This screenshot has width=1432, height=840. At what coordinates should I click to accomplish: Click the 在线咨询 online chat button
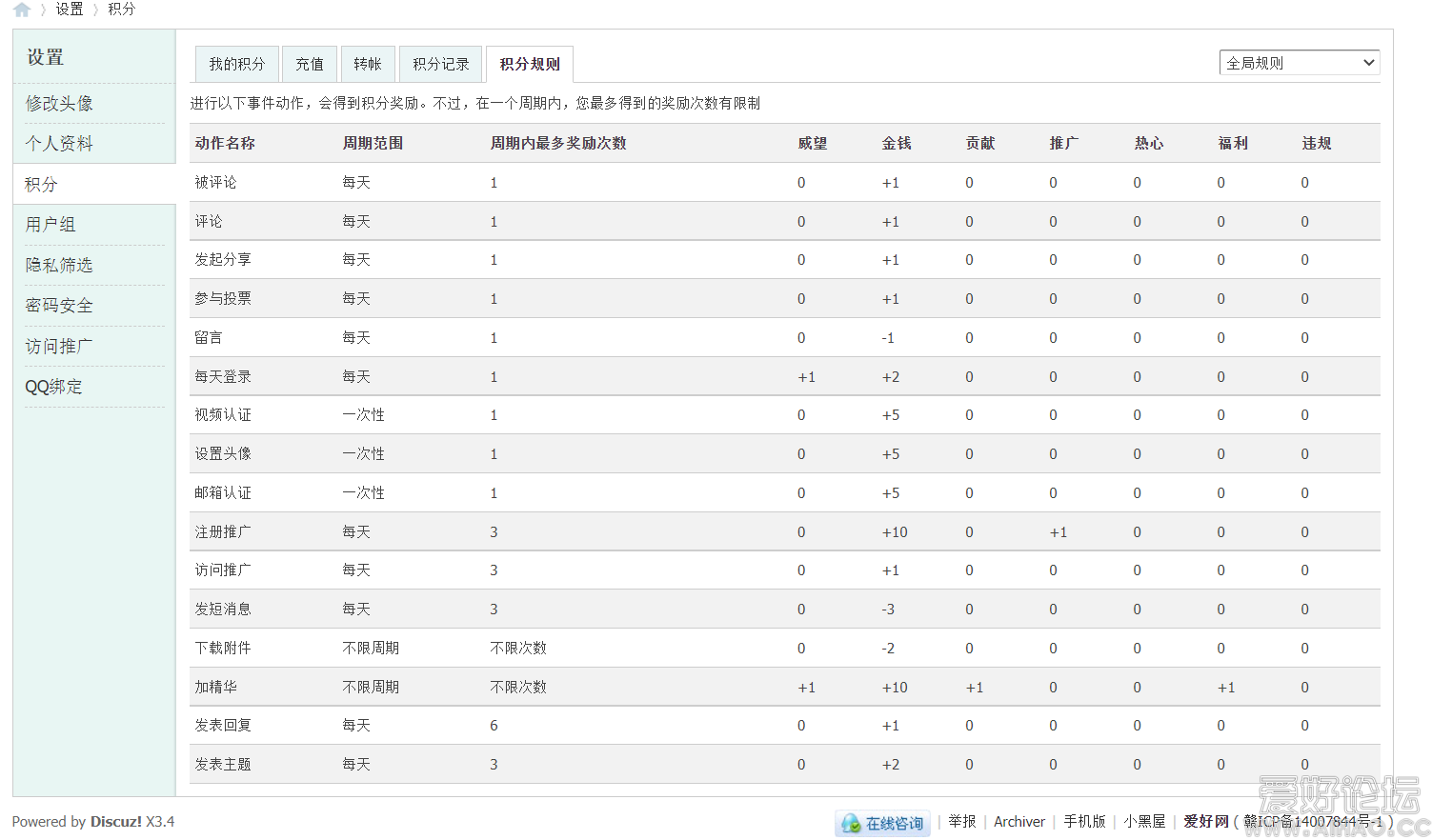(x=882, y=823)
